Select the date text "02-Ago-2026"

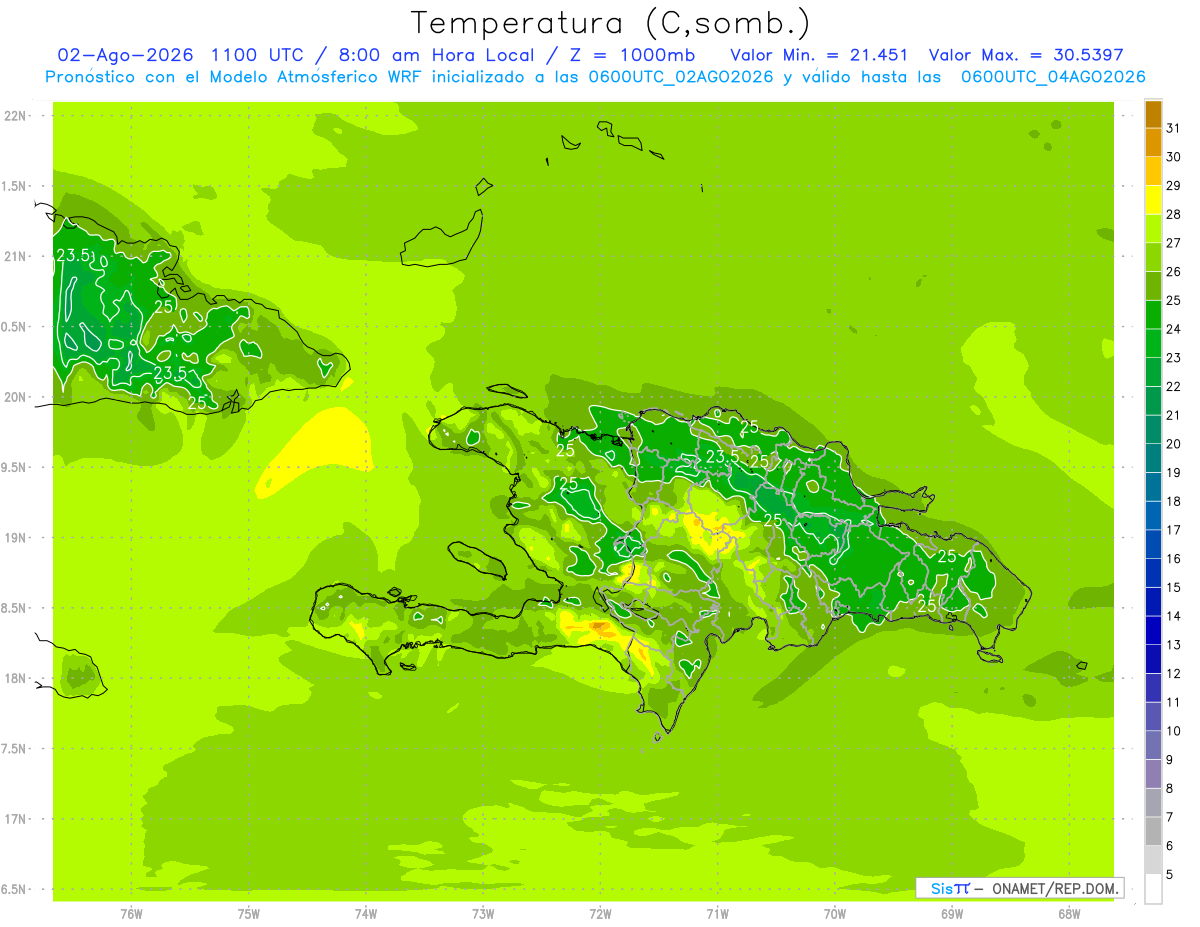[126, 55]
